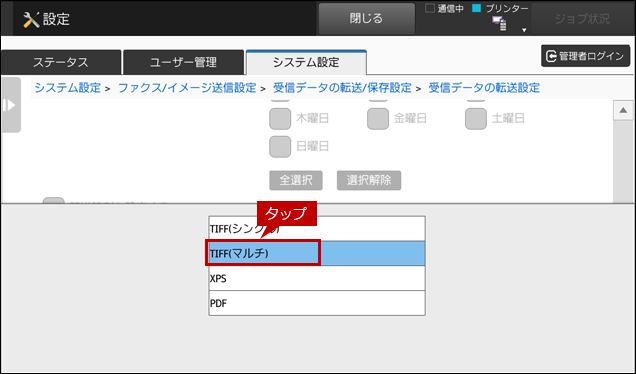Toggle the 金曜日 checkbox
Viewport: 636px width, 374px height.
click(x=378, y=118)
